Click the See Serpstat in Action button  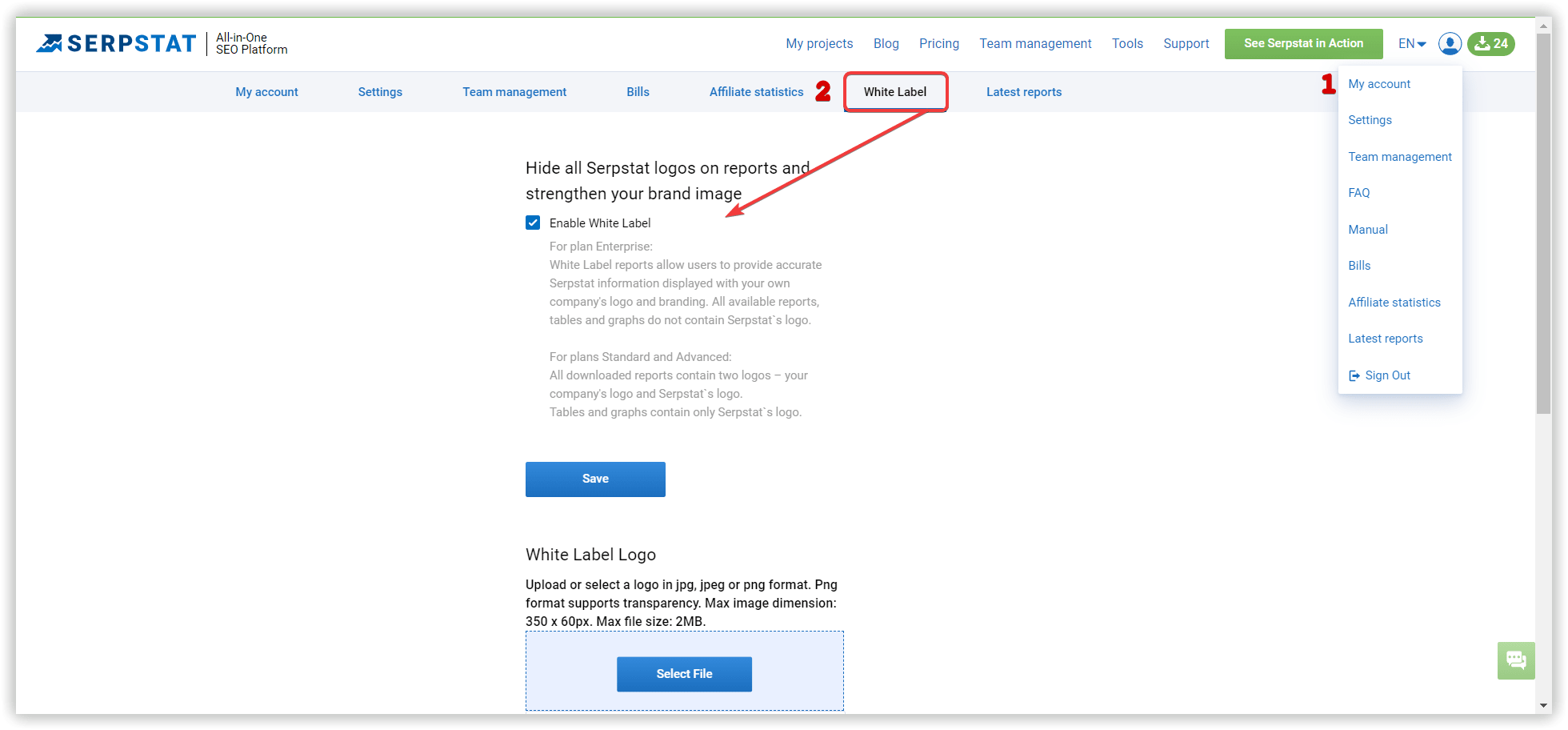coord(1303,43)
